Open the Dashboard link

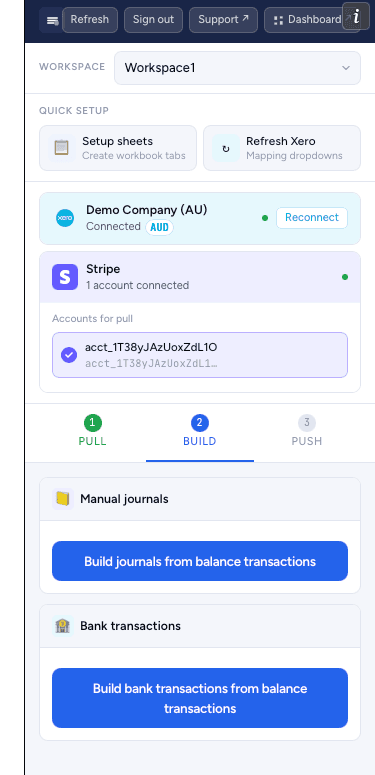[312, 20]
